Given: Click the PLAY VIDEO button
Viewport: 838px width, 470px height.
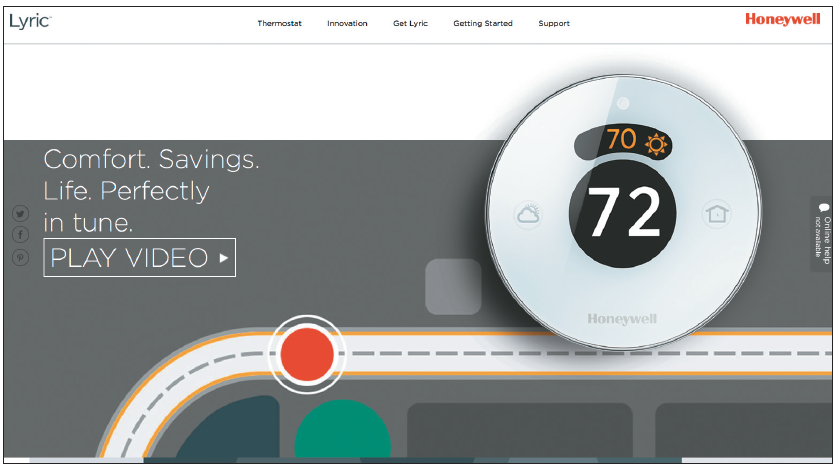Looking at the screenshot, I should point(139,258).
